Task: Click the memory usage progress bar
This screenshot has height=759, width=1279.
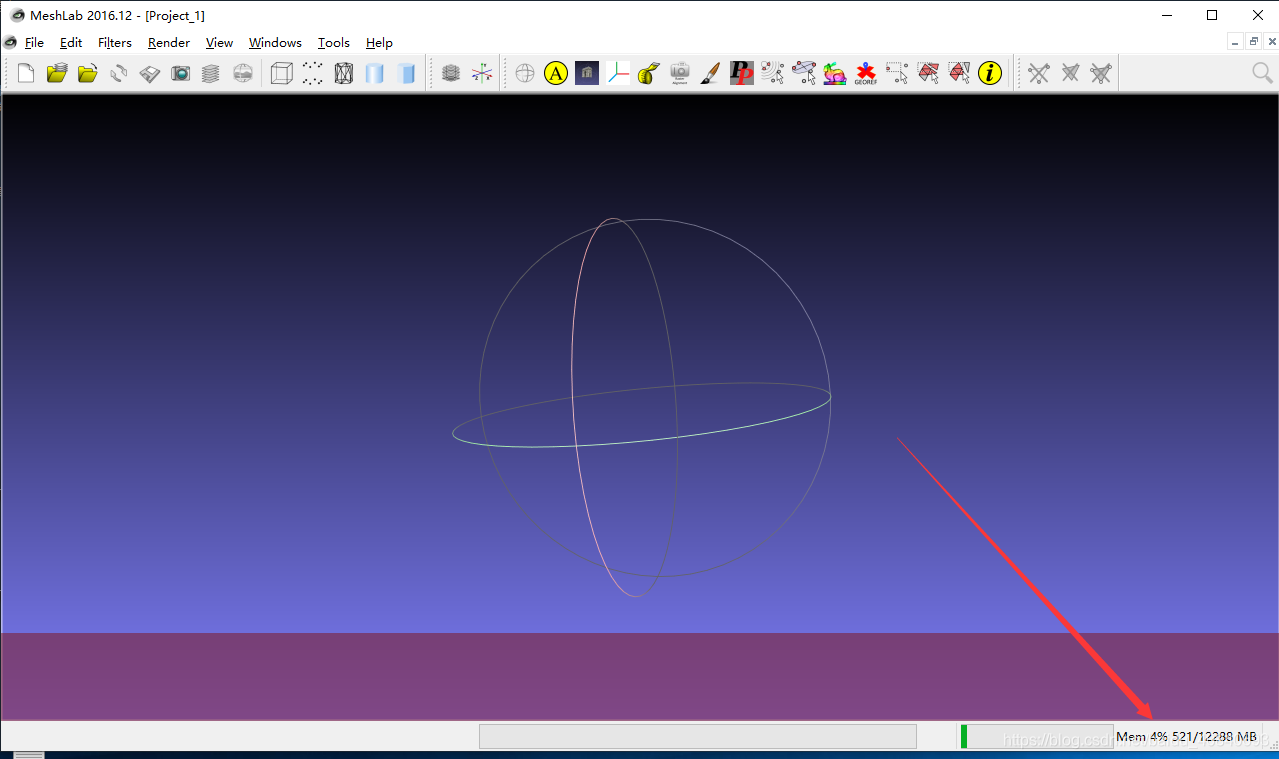Action: [x=1035, y=736]
